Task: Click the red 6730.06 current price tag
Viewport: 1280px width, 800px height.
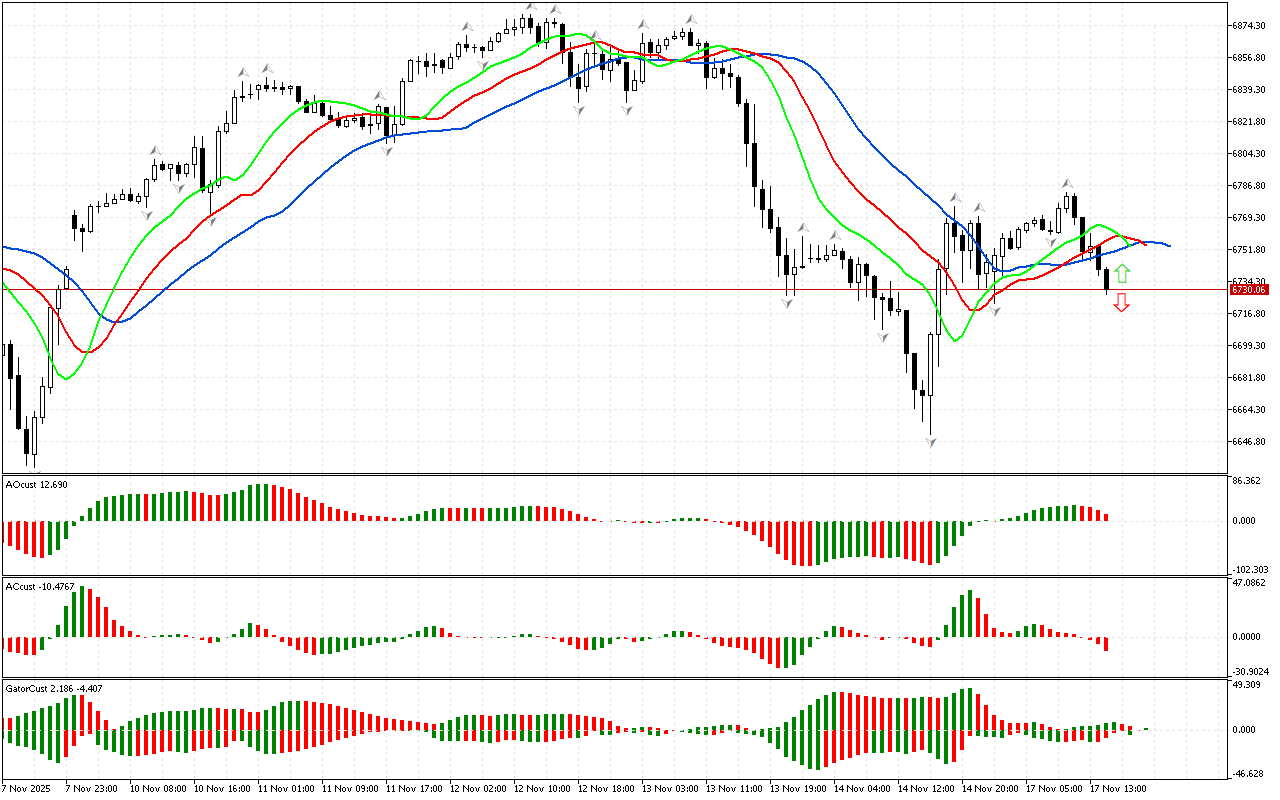Action: [1248, 289]
